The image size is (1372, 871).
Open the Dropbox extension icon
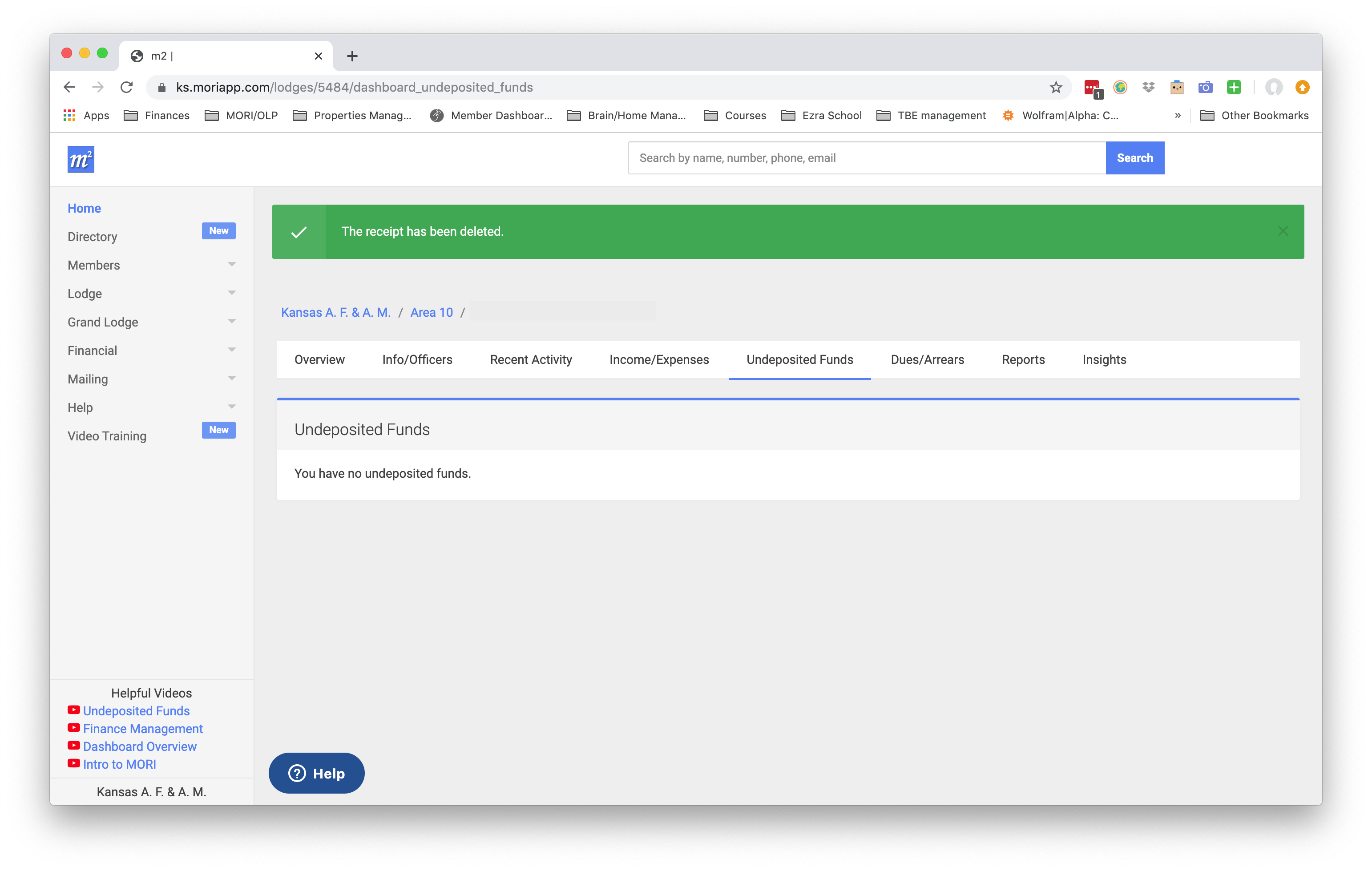click(x=1148, y=87)
